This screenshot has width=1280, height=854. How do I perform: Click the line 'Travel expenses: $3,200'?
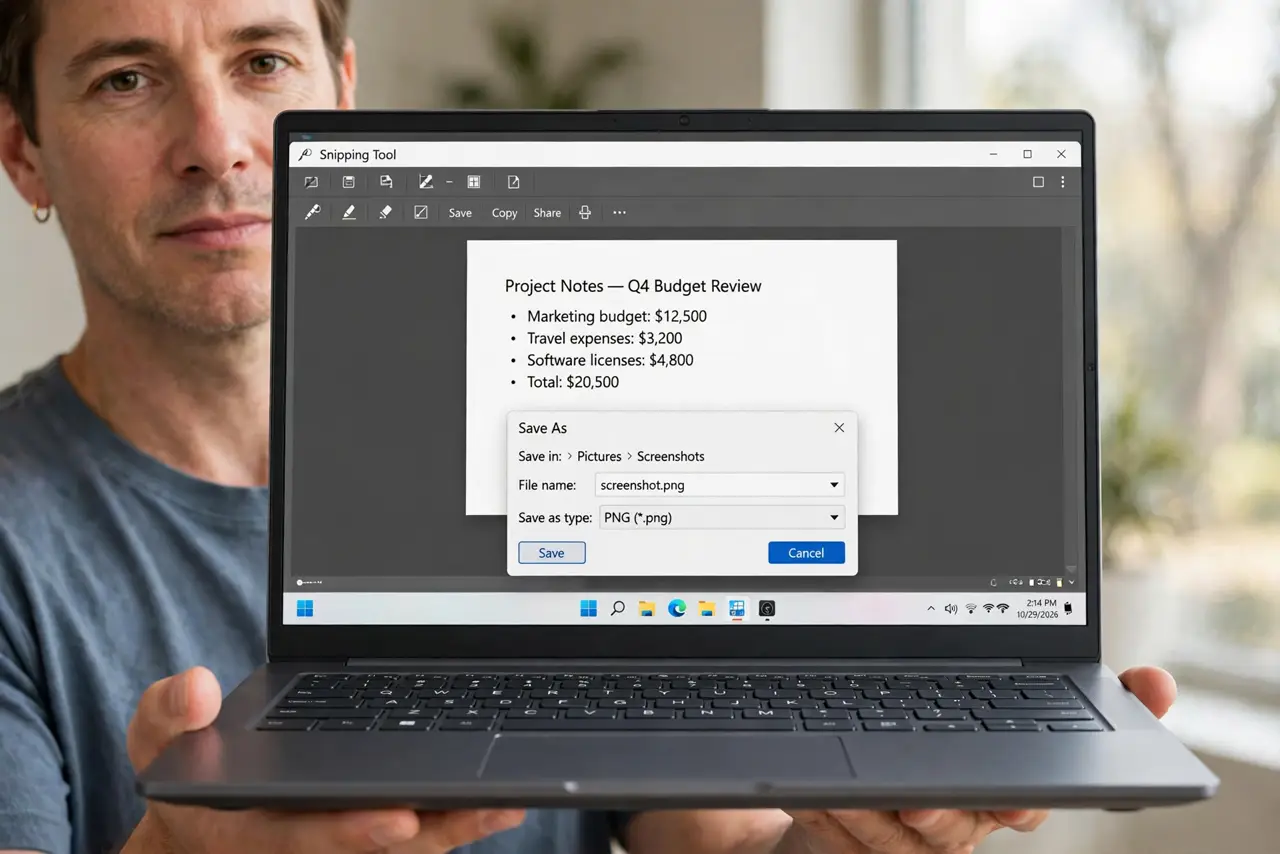[605, 338]
